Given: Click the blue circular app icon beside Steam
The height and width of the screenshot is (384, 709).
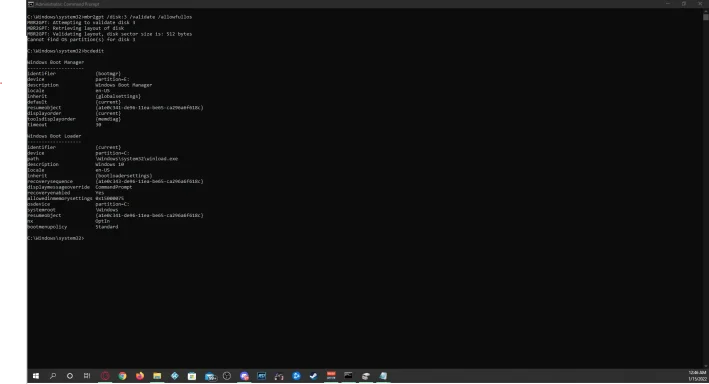Looking at the screenshot, I should (296, 376).
